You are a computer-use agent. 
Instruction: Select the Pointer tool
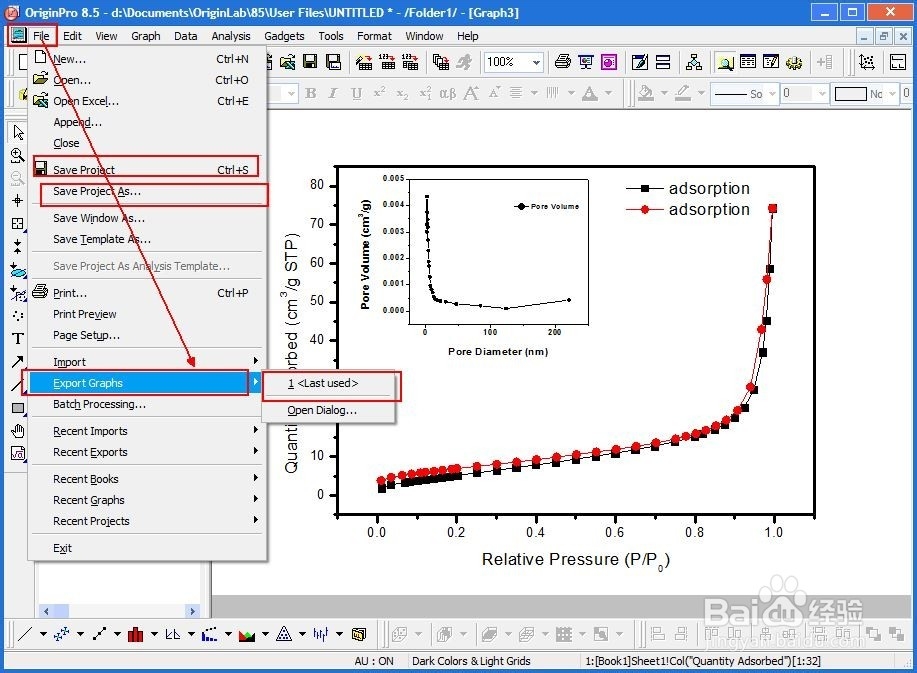tap(18, 133)
